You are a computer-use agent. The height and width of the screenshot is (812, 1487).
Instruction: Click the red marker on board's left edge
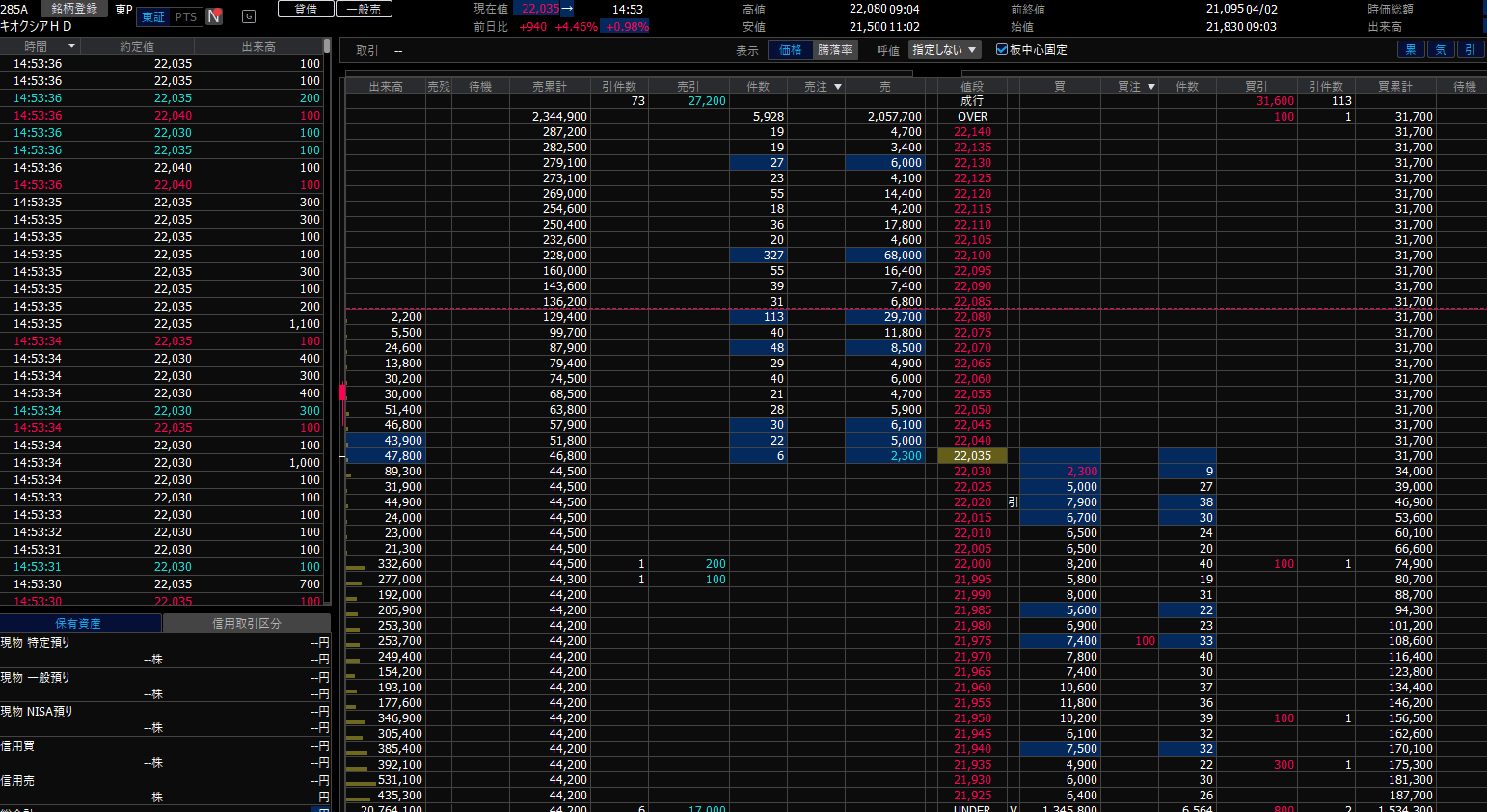pyautogui.click(x=342, y=393)
